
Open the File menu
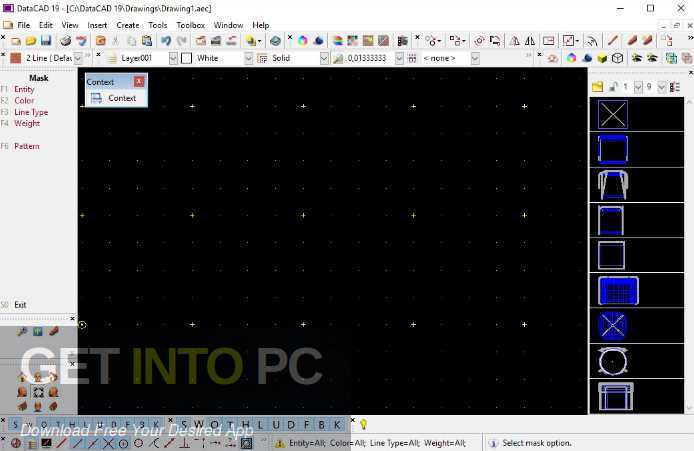click(x=23, y=25)
